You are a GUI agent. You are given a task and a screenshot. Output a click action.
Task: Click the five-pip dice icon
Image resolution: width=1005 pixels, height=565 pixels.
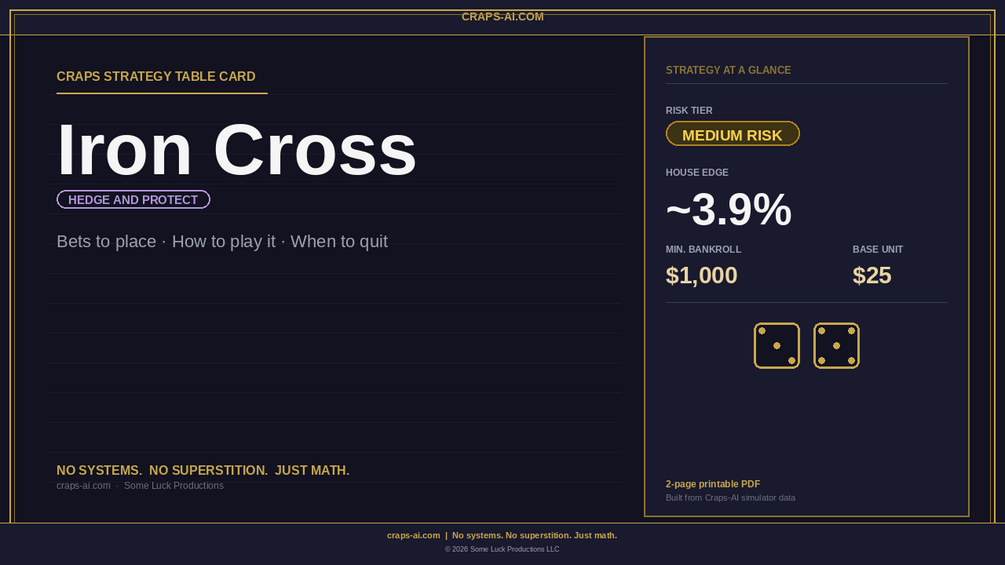[836, 345]
